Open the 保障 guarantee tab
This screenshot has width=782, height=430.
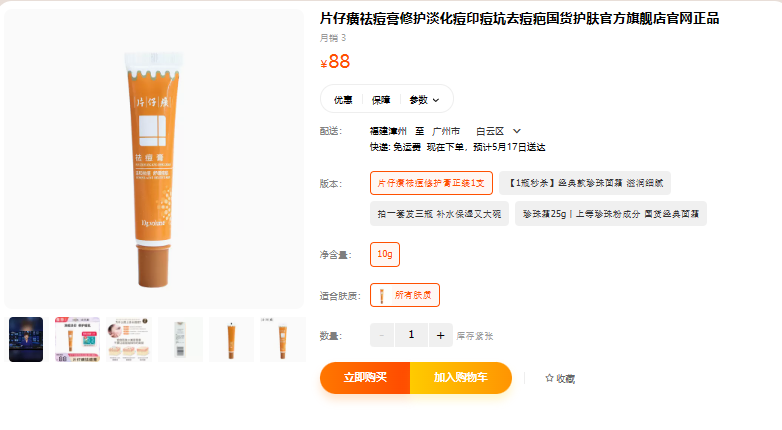tap(381, 99)
